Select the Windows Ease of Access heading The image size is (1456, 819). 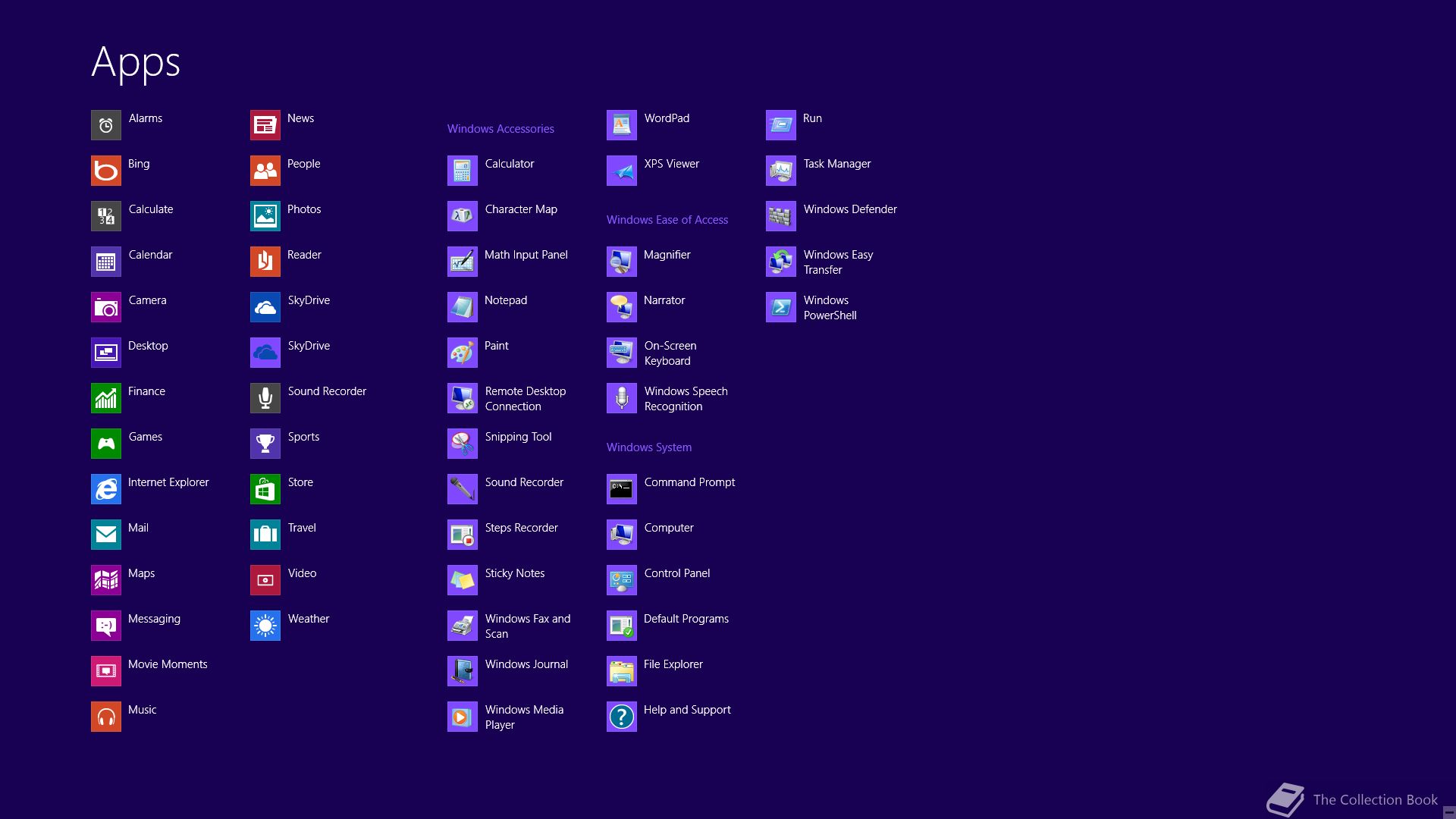click(667, 220)
